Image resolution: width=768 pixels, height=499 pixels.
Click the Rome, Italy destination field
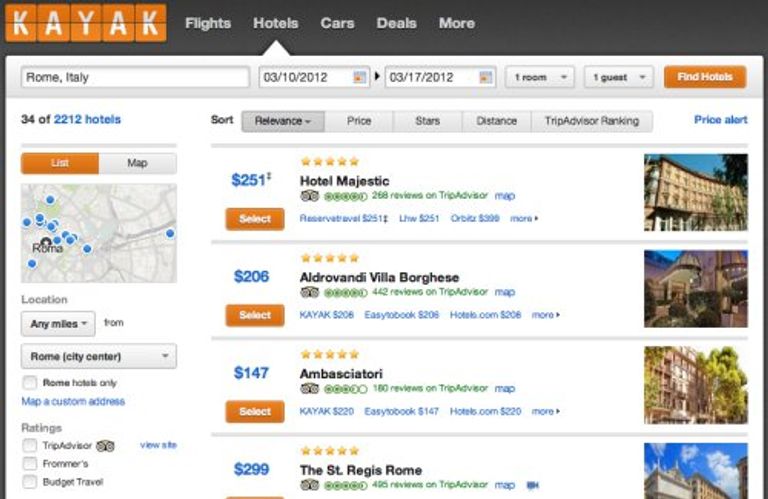(x=135, y=77)
